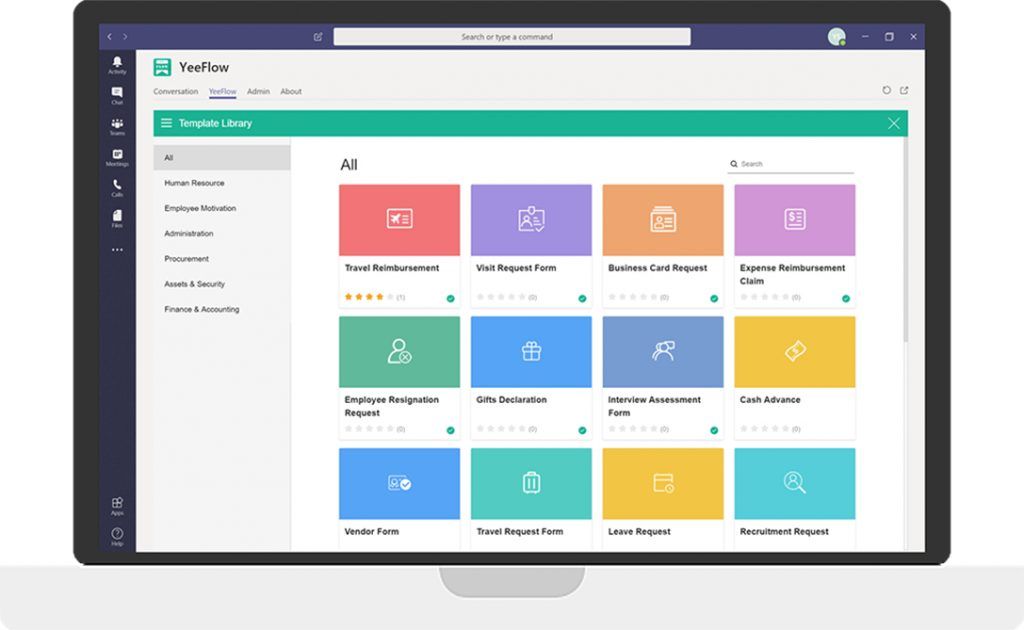
Task: Expand the more apps ellipsis in the sidebar
Action: [x=117, y=249]
